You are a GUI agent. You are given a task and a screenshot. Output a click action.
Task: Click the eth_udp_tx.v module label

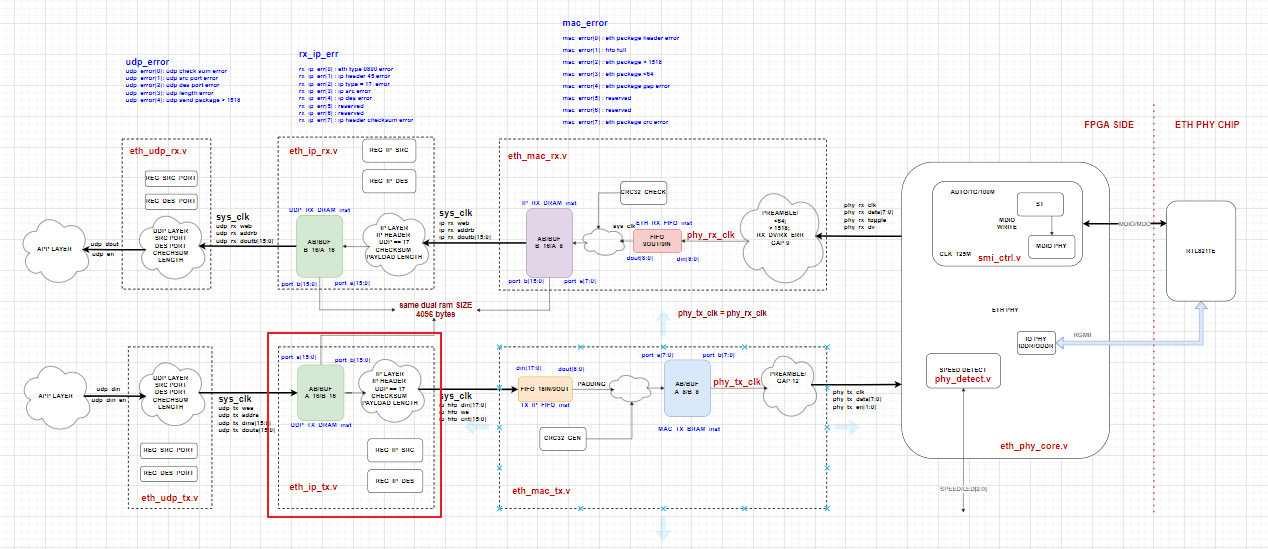[x=169, y=498]
